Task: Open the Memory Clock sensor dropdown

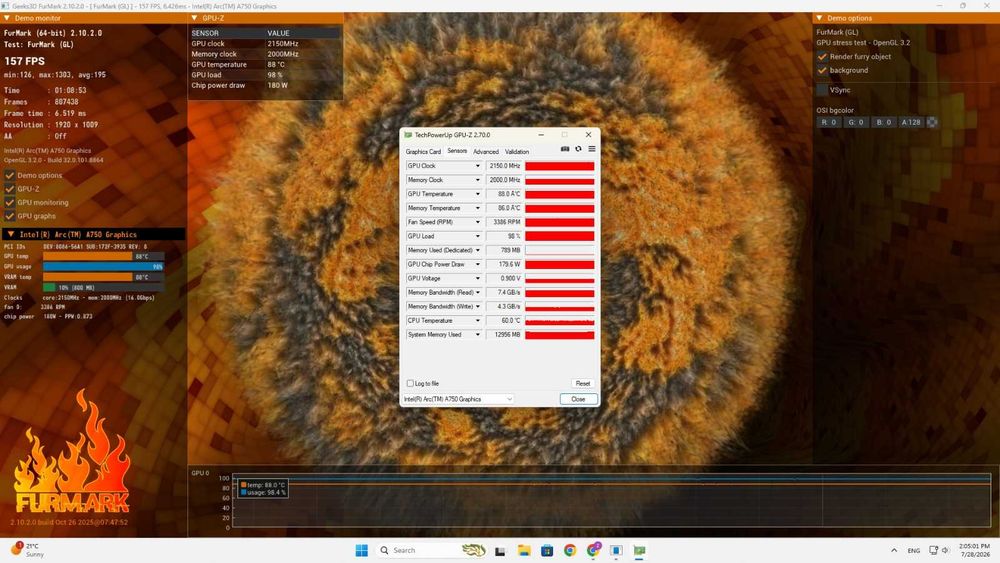Action: [x=477, y=180]
